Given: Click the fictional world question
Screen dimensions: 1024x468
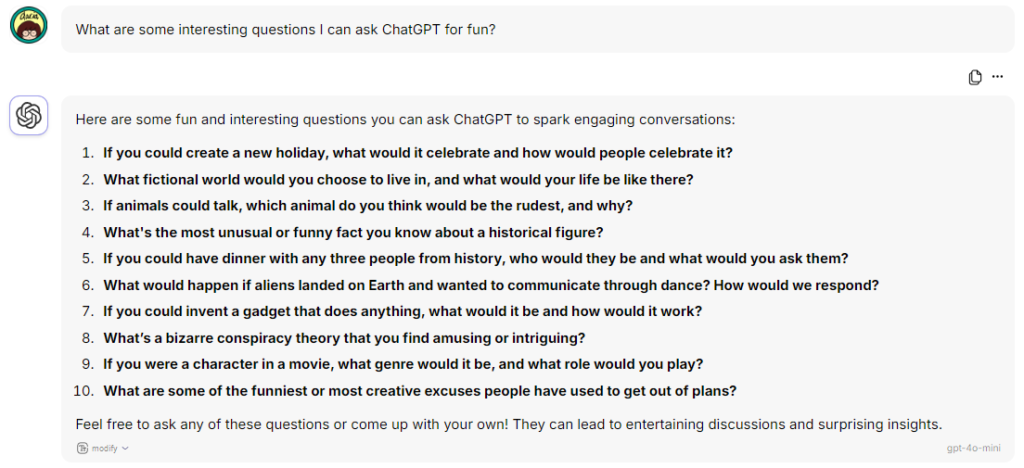Looking at the screenshot, I should coord(398,179).
